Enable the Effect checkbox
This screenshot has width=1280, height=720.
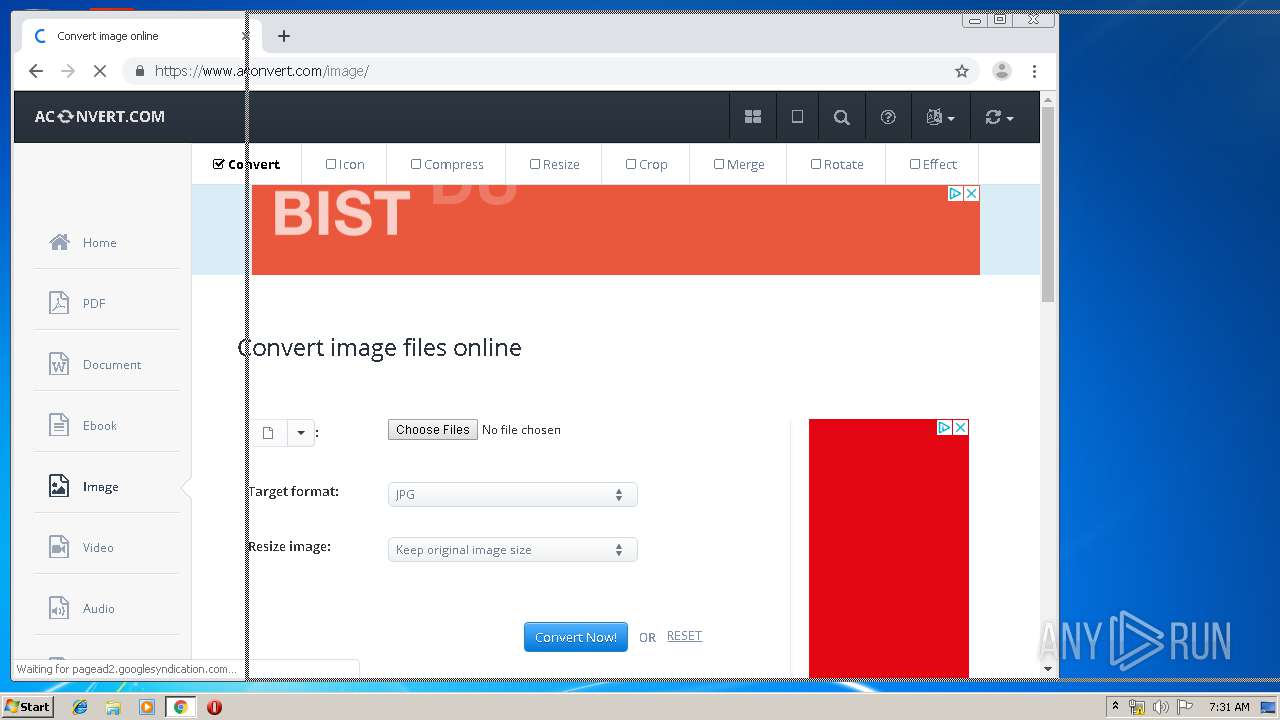[x=915, y=164]
